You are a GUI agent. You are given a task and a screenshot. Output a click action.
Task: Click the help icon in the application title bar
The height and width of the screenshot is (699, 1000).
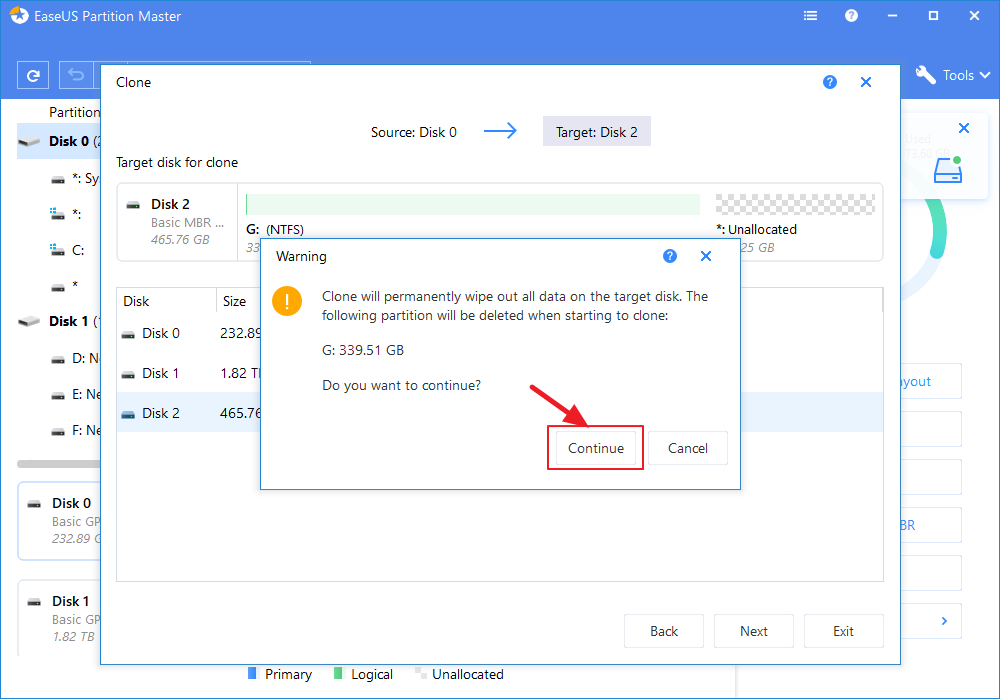click(x=851, y=16)
